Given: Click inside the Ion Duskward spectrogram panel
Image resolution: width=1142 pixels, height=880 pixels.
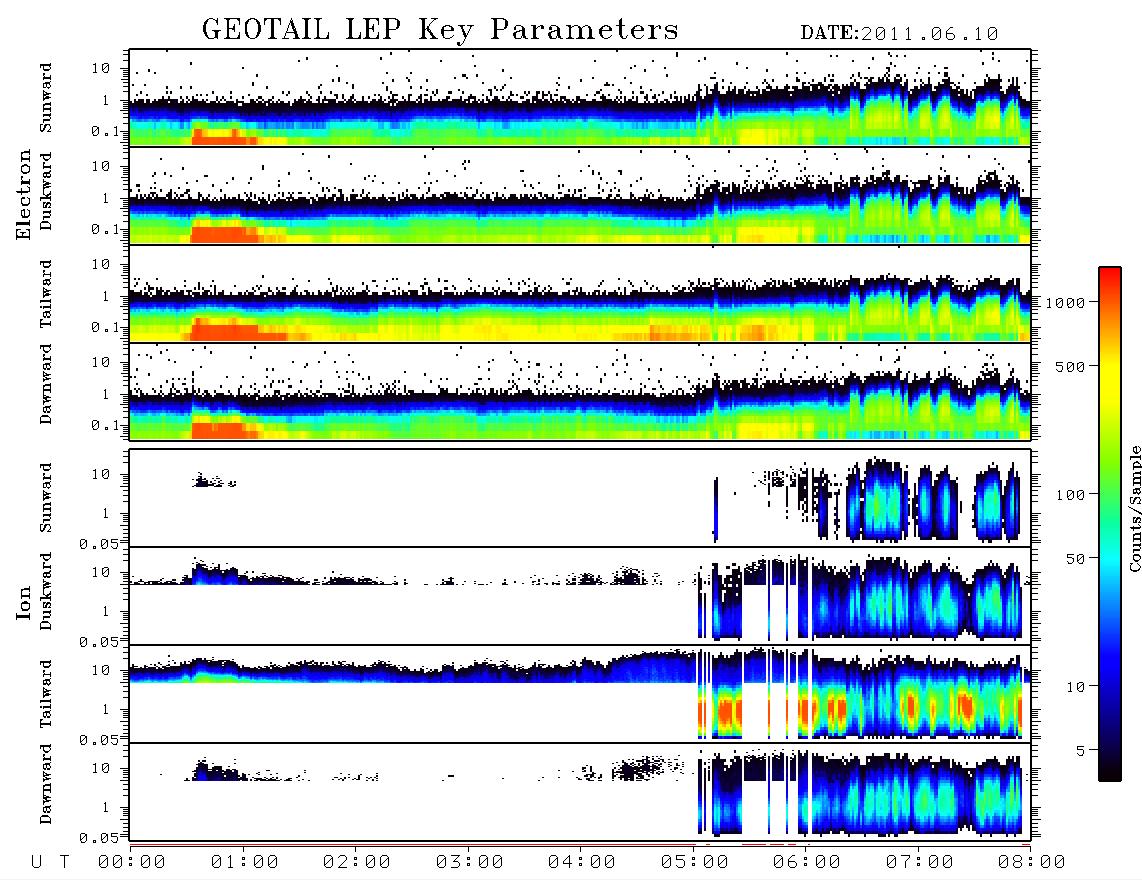Looking at the screenshot, I should (x=580, y=596).
